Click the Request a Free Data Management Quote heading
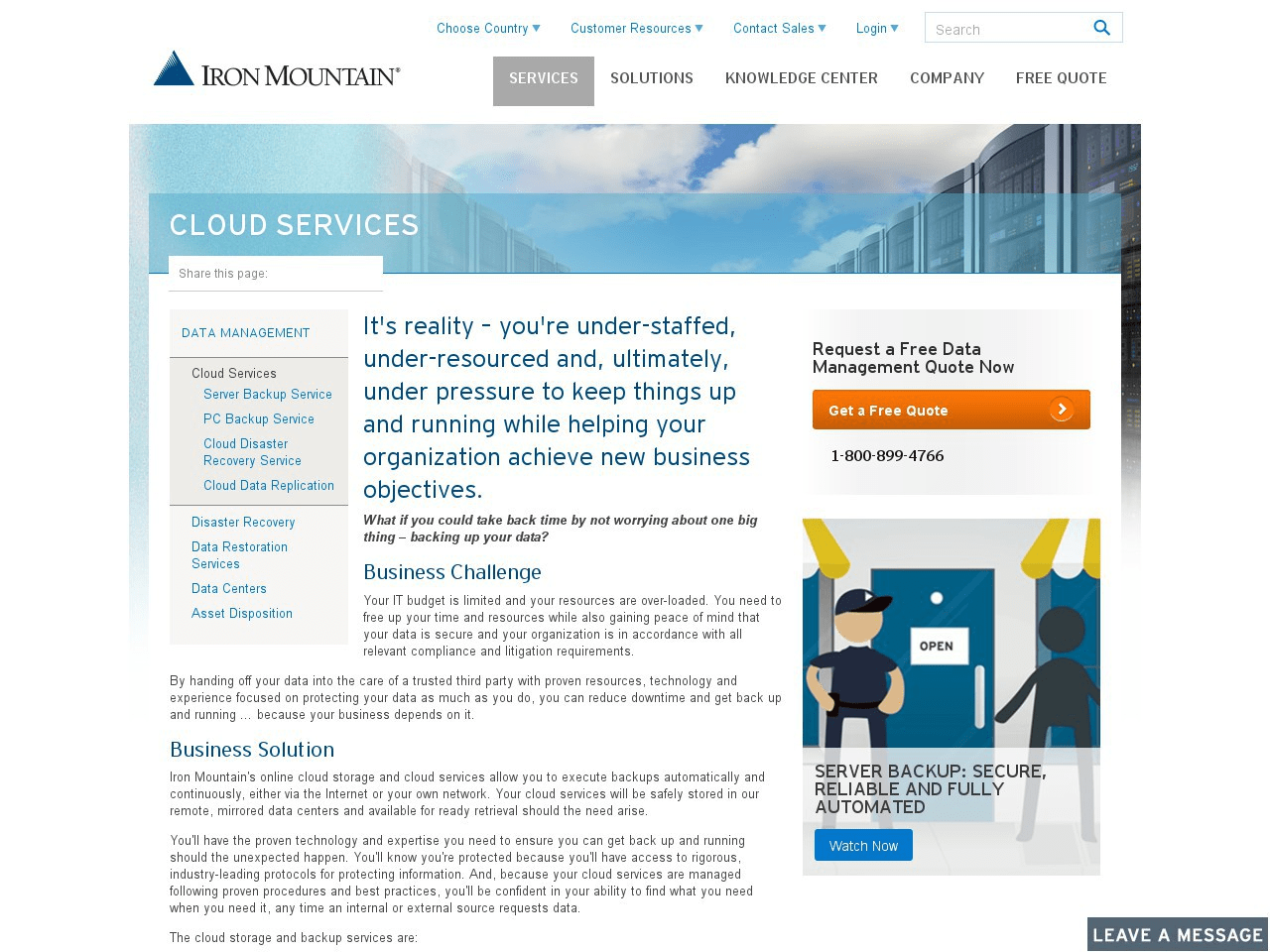This screenshot has width=1270, height=952. 913,358
